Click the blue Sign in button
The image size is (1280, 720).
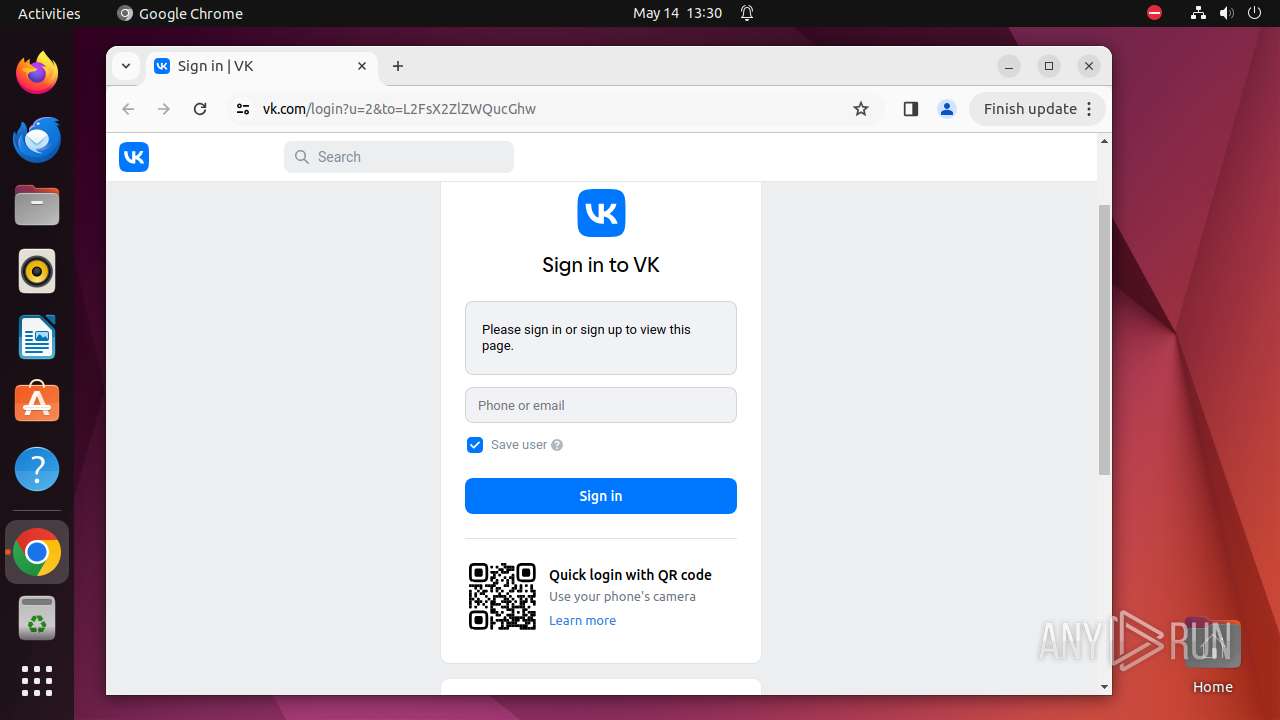tap(601, 496)
